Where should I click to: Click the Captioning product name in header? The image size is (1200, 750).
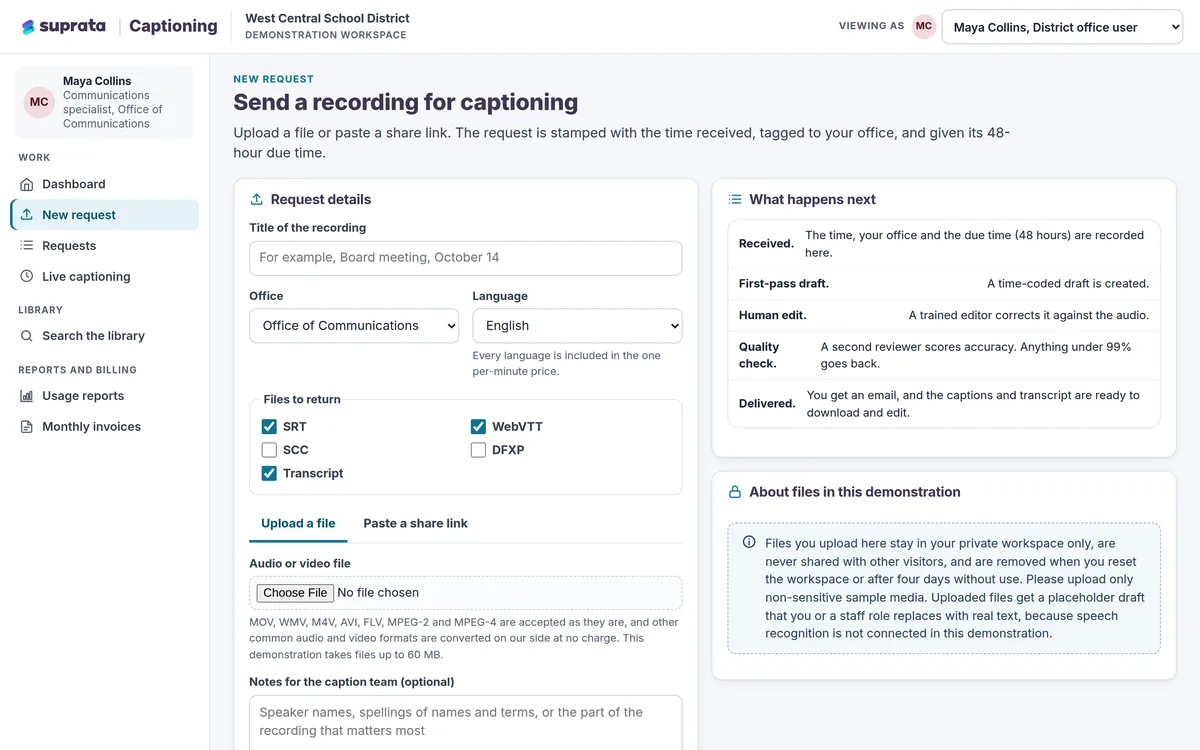click(173, 27)
